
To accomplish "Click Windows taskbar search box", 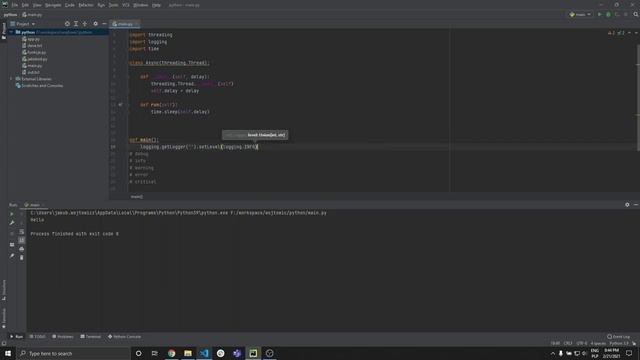I will (x=73, y=353).
